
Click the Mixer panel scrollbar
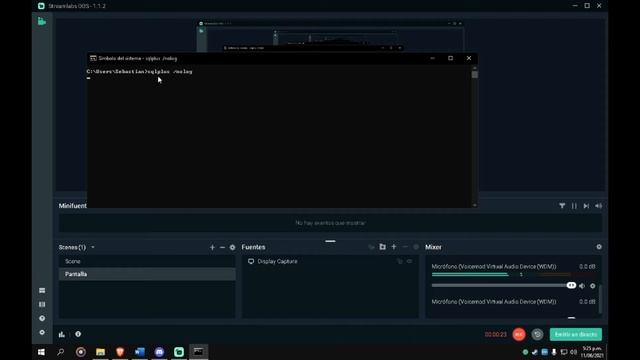[x=600, y=299]
